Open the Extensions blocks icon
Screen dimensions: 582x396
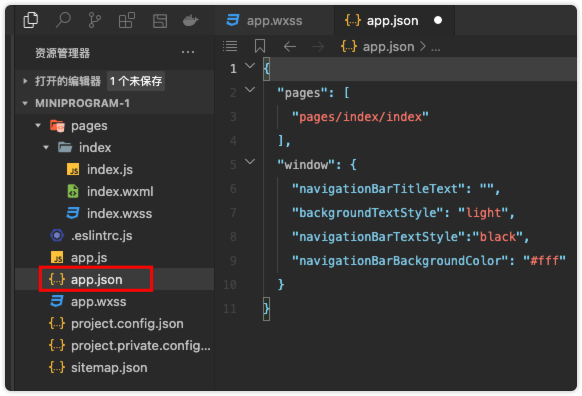coord(127,20)
